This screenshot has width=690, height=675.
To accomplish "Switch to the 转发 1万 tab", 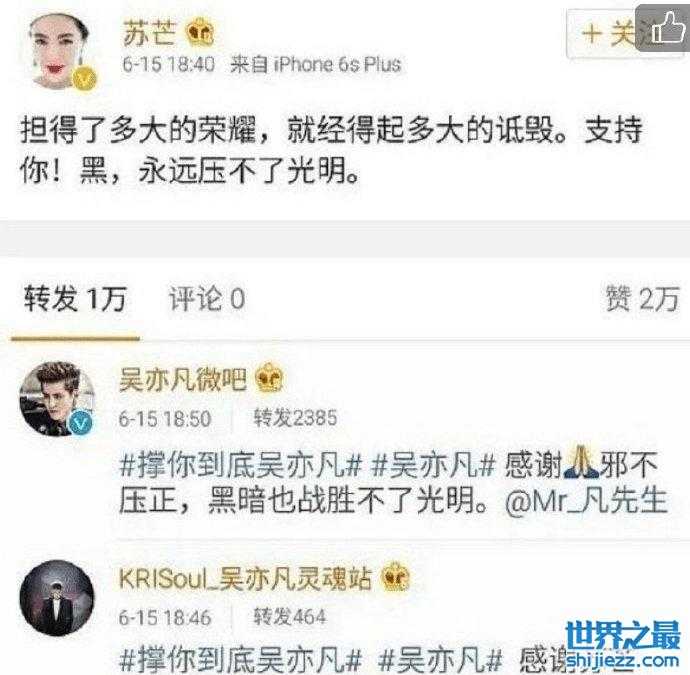I will click(x=75, y=299).
